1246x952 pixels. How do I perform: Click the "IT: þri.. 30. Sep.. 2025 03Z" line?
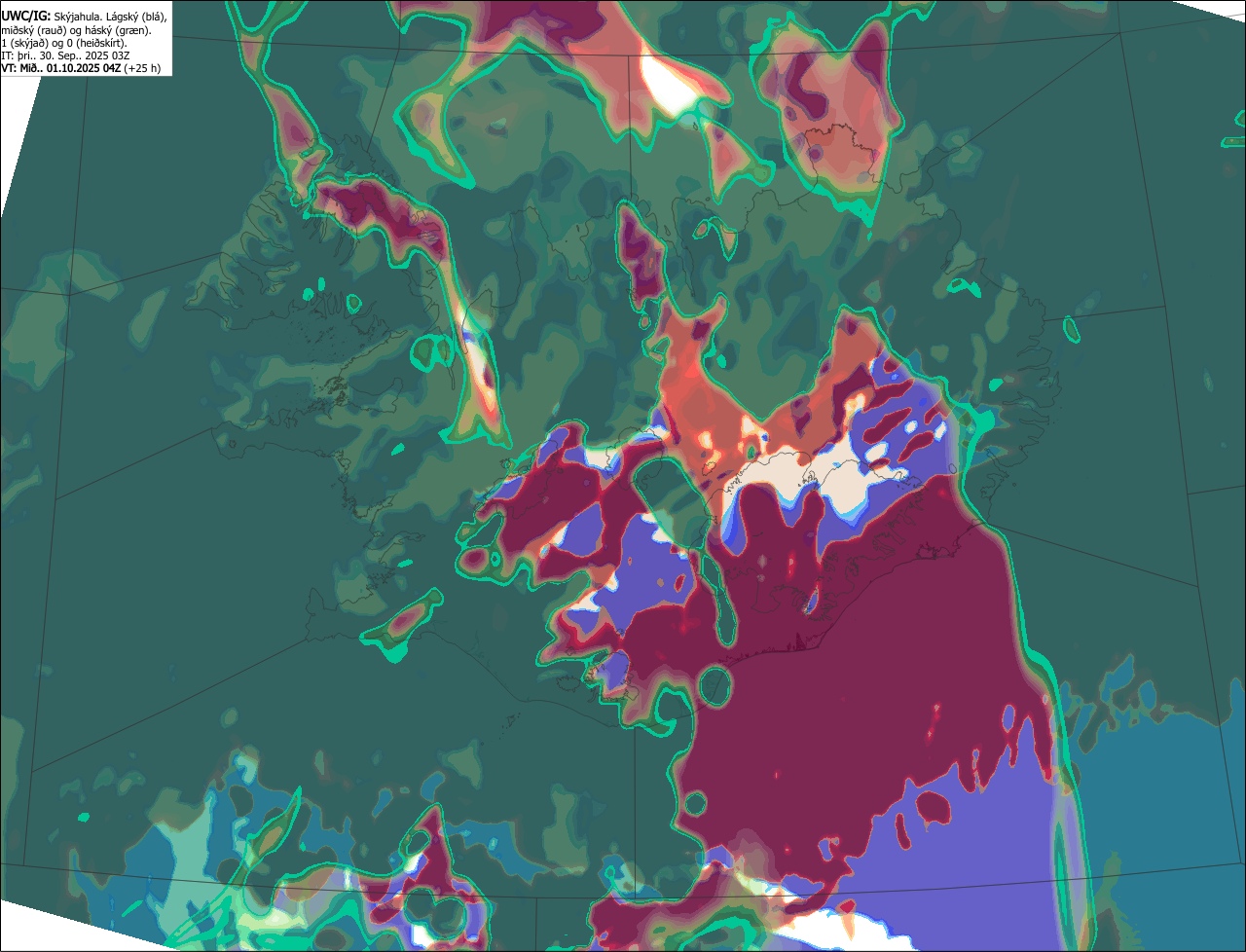[x=65, y=55]
